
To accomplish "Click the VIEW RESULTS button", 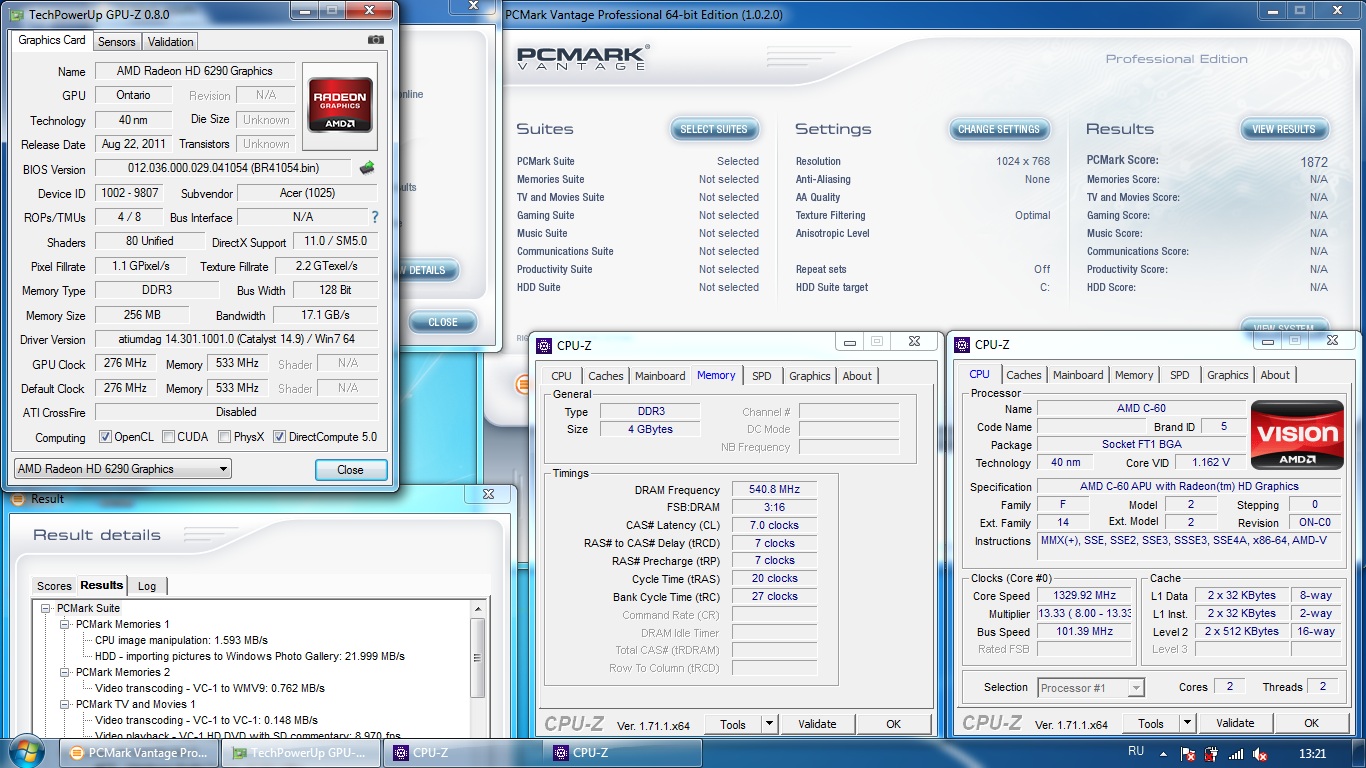I will tap(1284, 129).
